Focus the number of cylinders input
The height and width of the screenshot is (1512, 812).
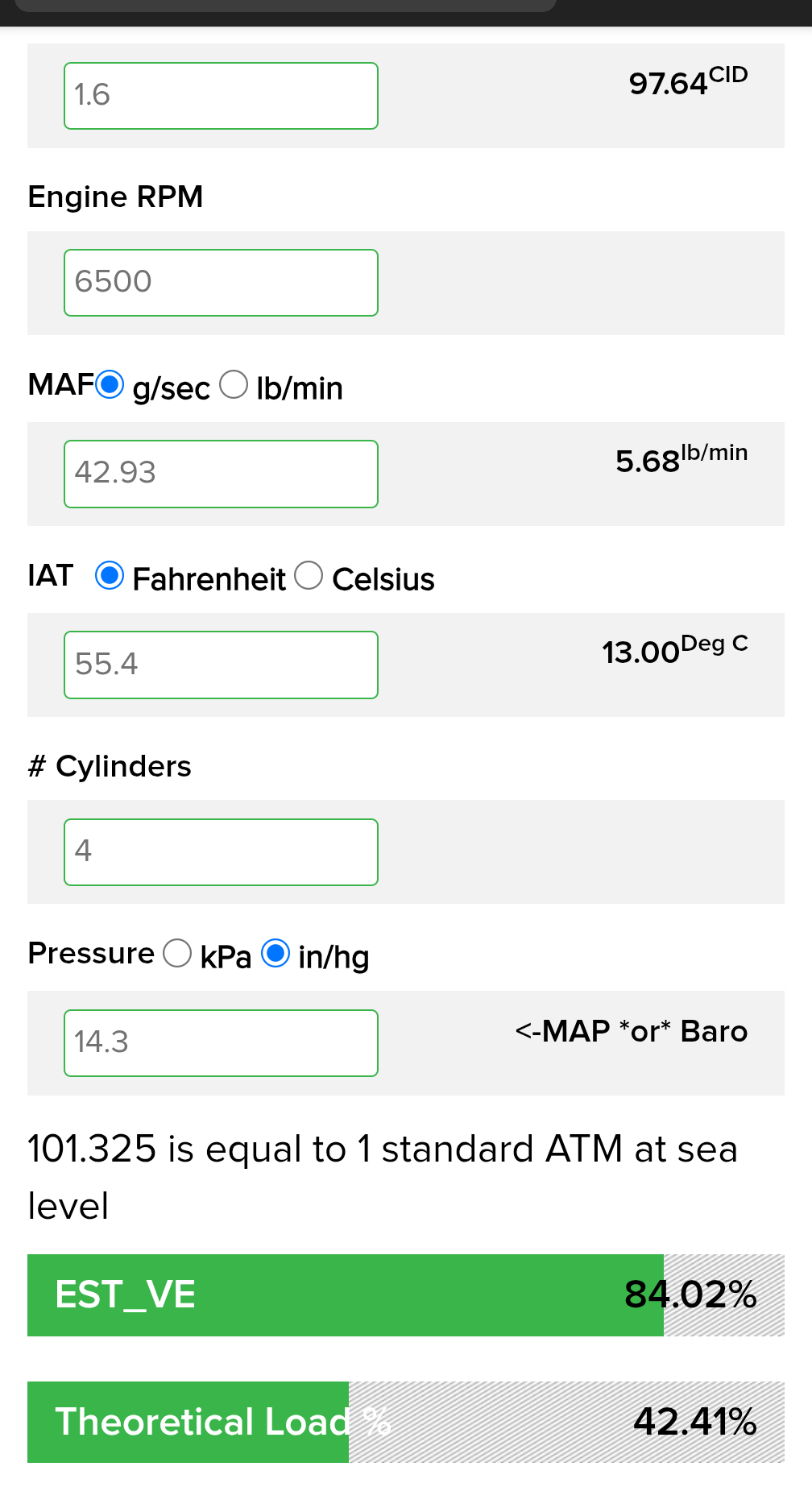pos(221,852)
